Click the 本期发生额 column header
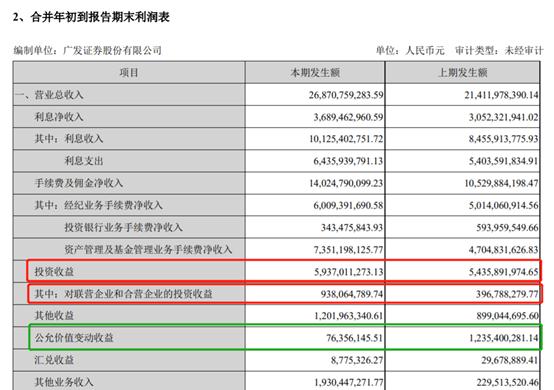 (x=315, y=73)
